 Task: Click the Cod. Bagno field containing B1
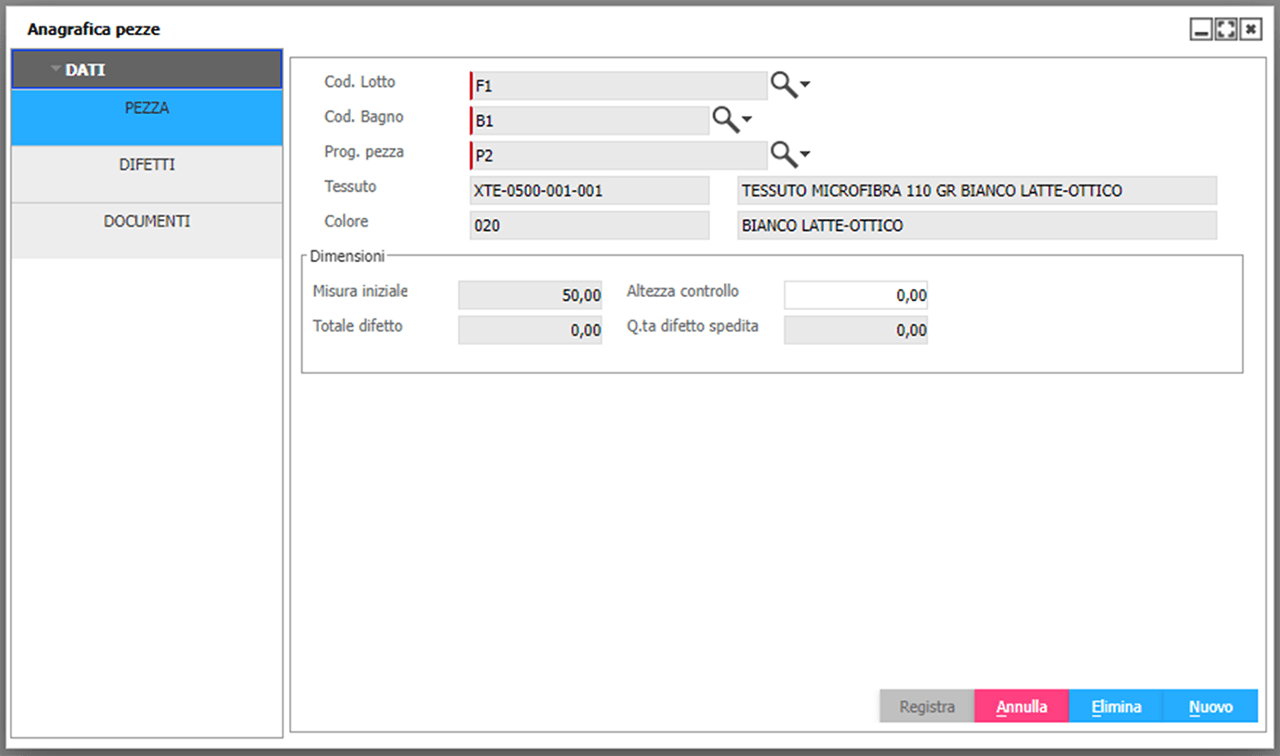pyautogui.click(x=589, y=121)
